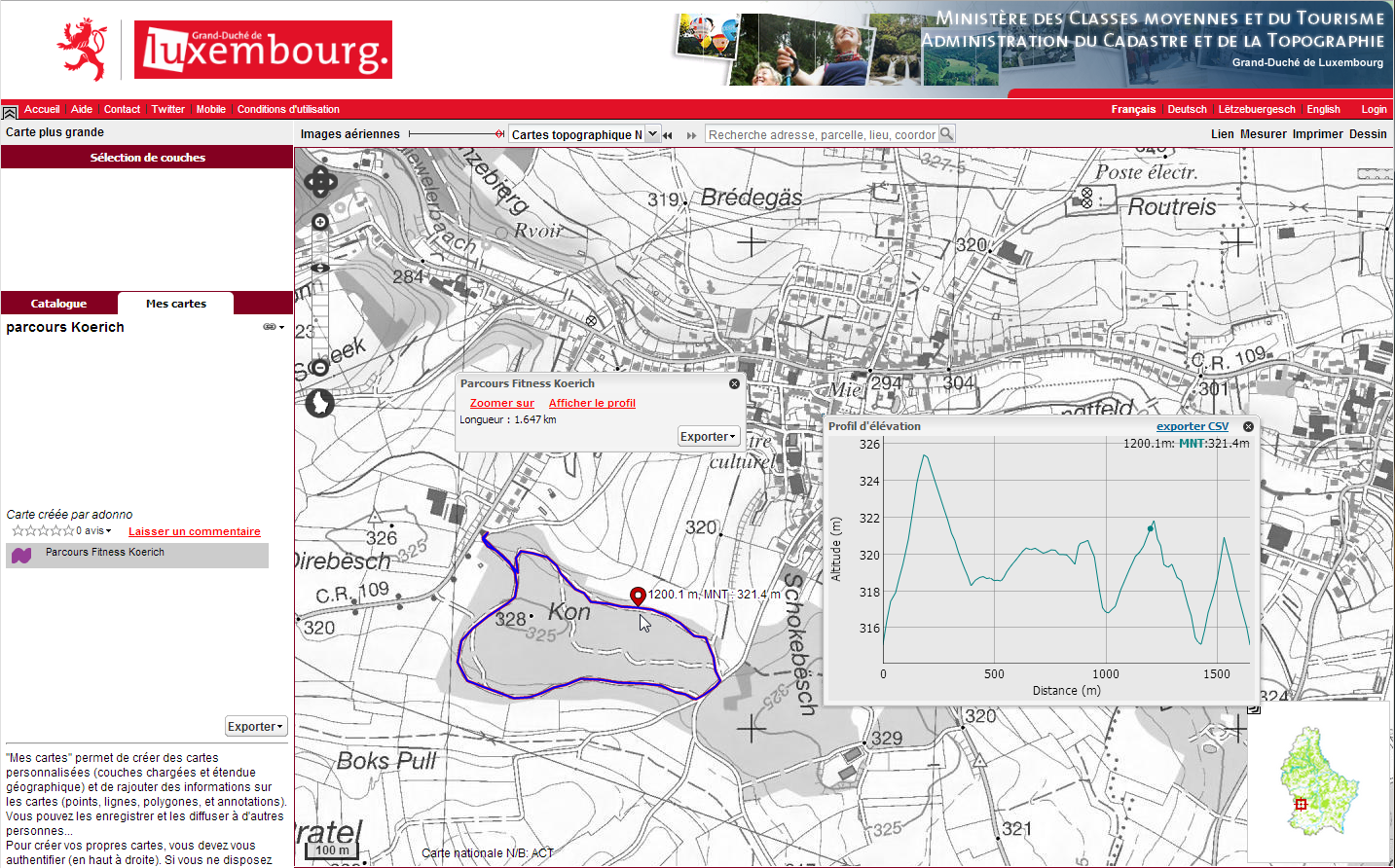Click the address search input field

[x=821, y=135]
